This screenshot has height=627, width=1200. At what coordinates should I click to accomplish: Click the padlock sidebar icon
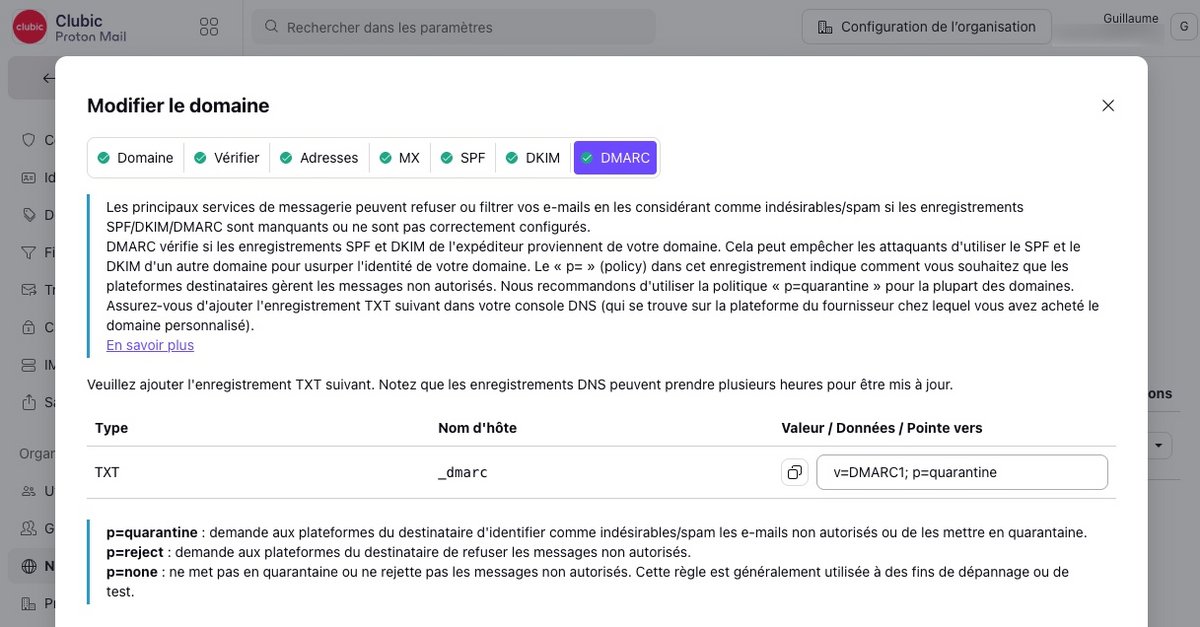tap(29, 327)
